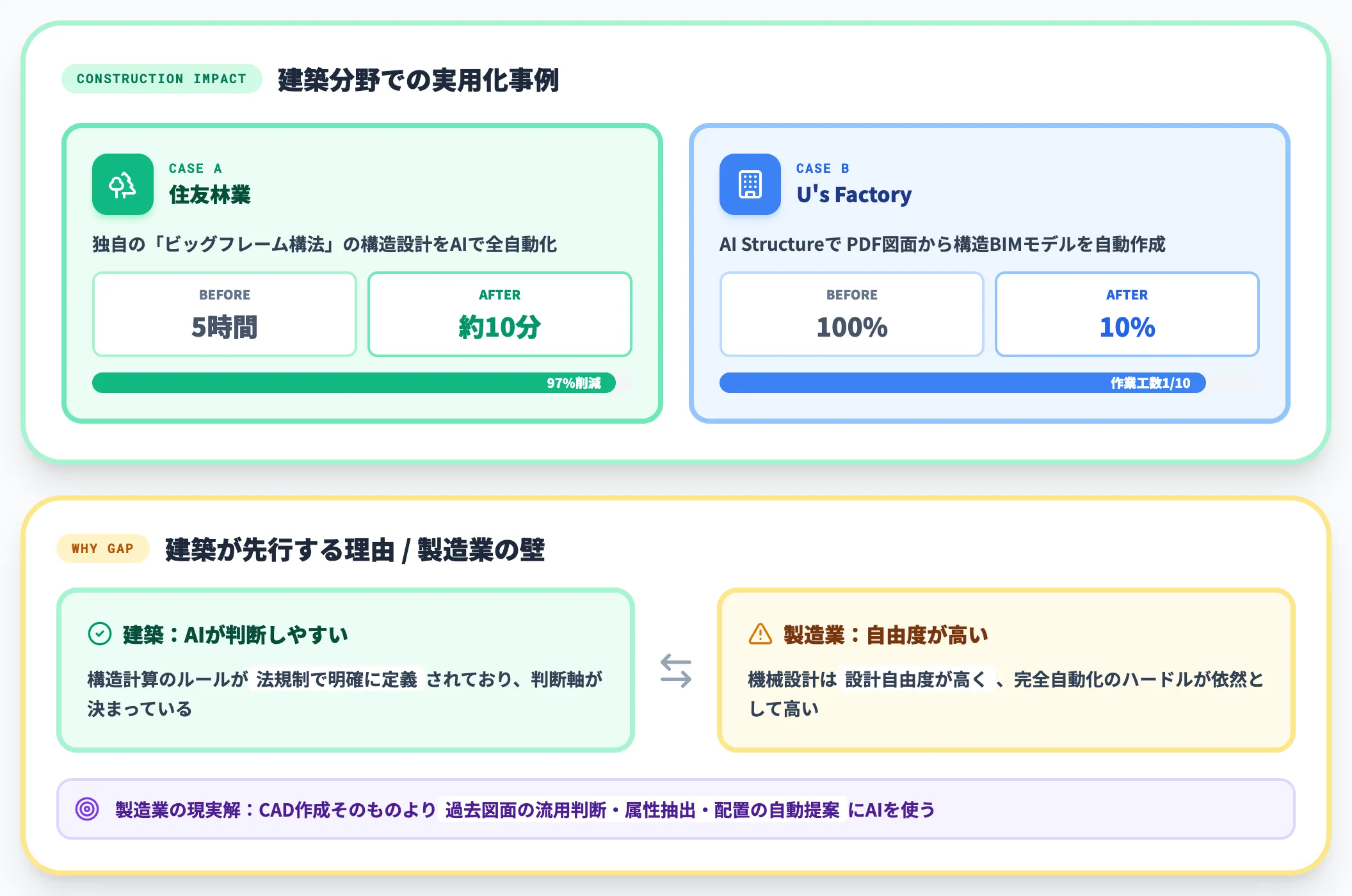The width and height of the screenshot is (1352, 896).
Task: Click the title 製造業：自由度が高い
Action: tap(886, 635)
